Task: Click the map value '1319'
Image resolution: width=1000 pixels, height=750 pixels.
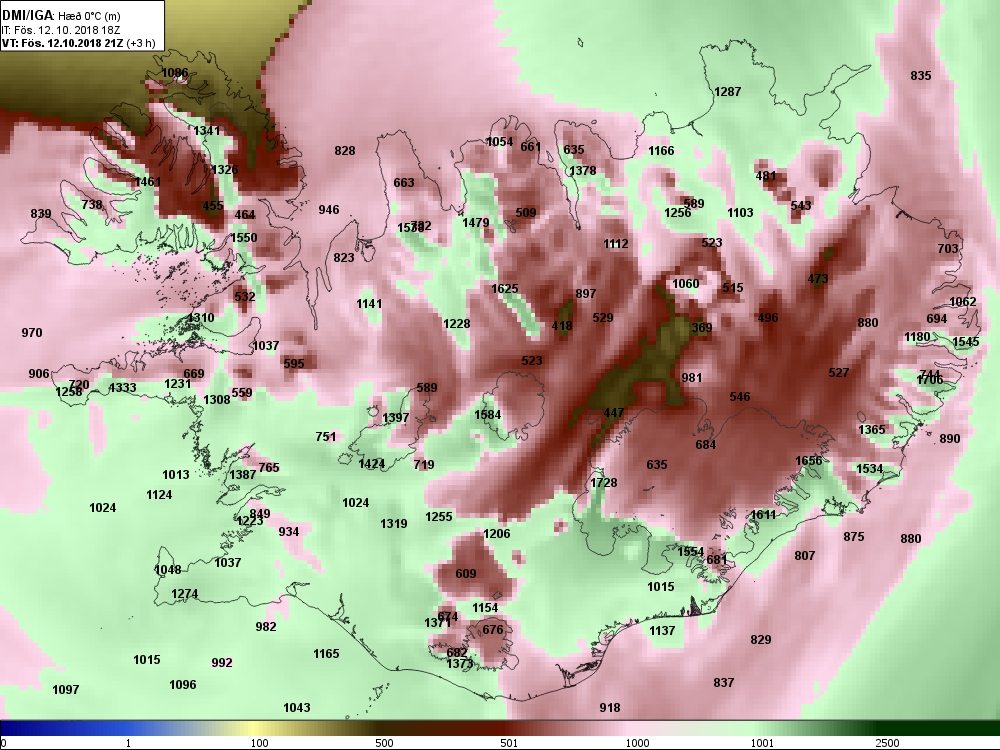Action: [393, 524]
